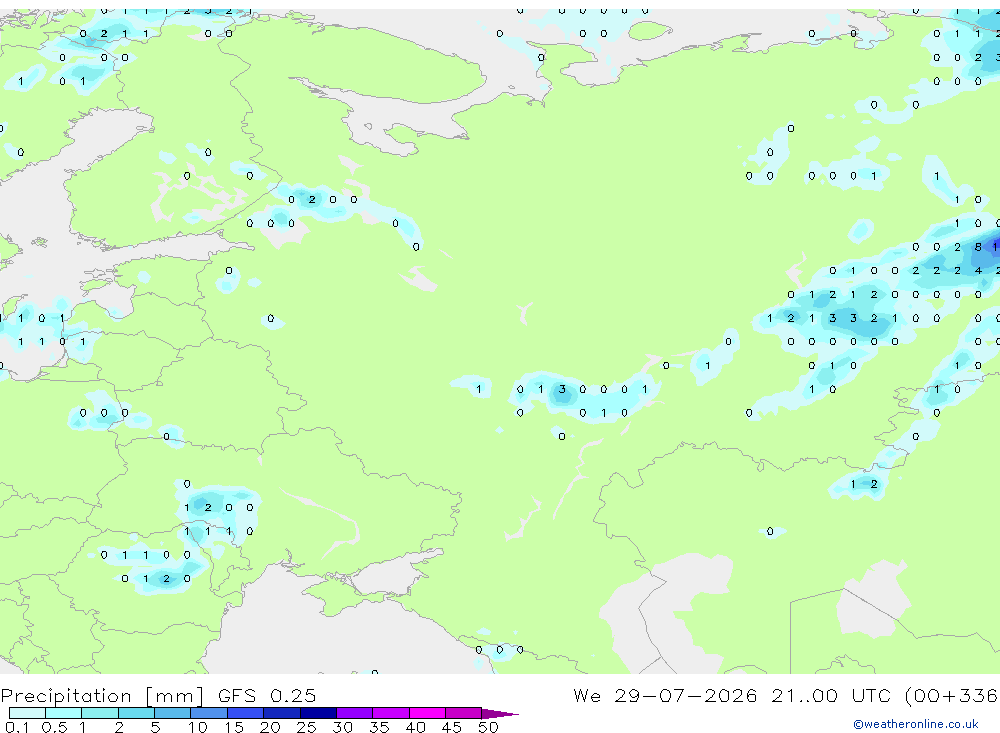Screen dimensions: 1000x733
Task: Click the 1–2 mm legend color swatch
Action: 100,713
